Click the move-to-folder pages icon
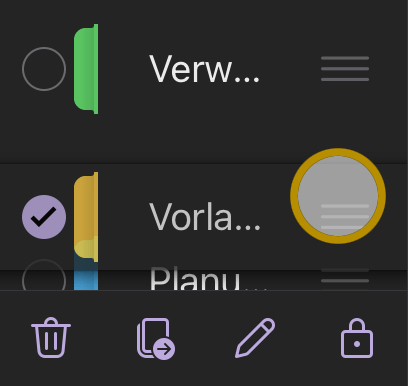 [156, 339]
